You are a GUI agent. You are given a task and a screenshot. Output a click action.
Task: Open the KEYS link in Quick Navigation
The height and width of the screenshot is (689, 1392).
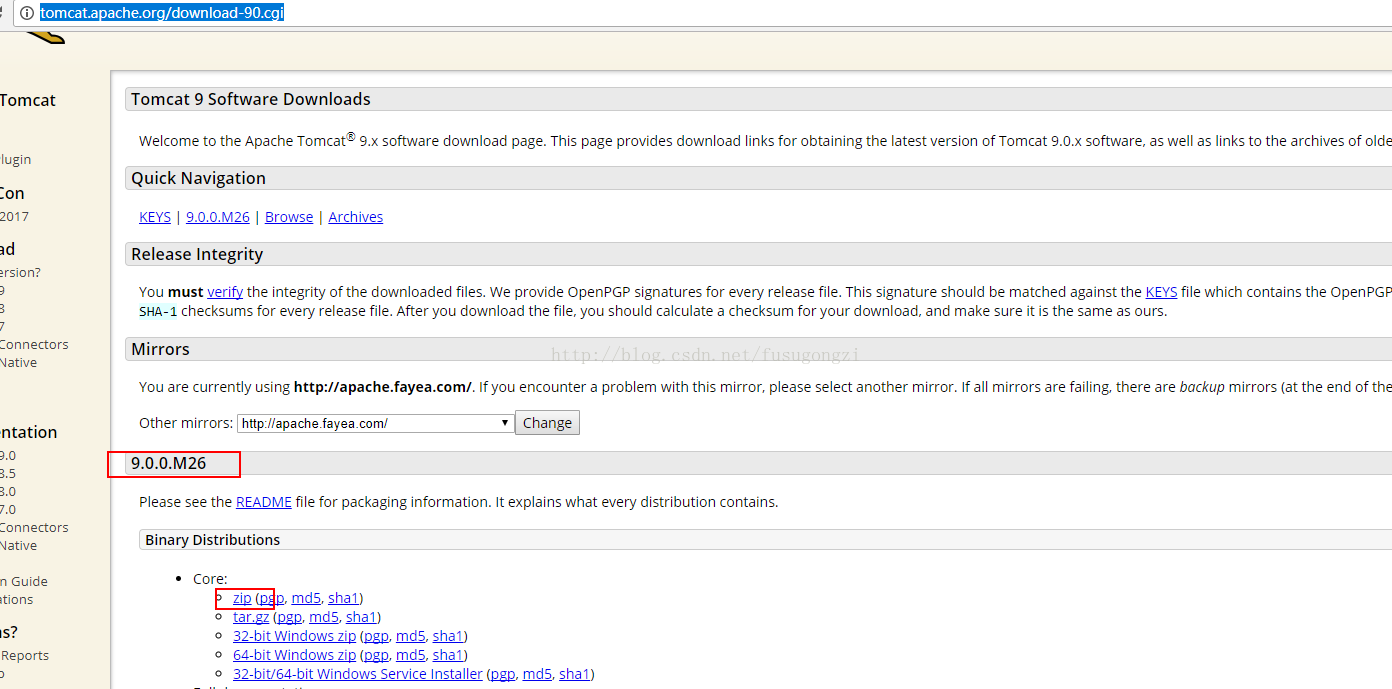click(155, 217)
